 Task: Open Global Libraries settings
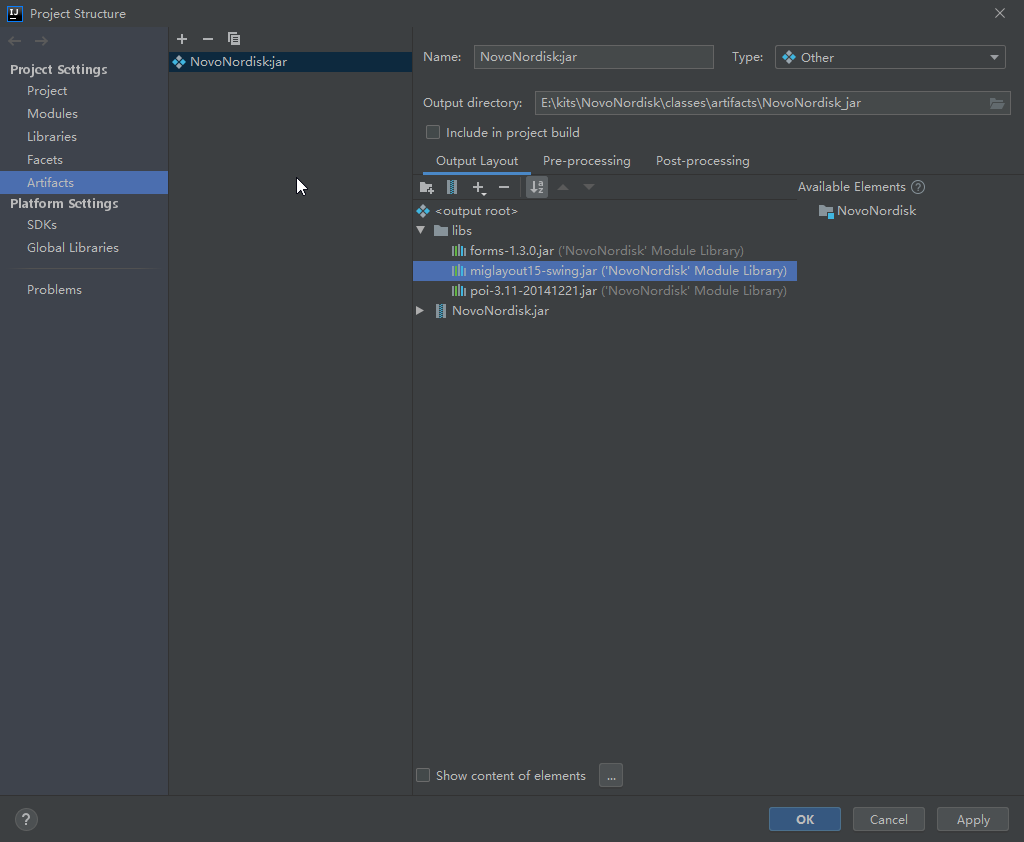pos(72,248)
